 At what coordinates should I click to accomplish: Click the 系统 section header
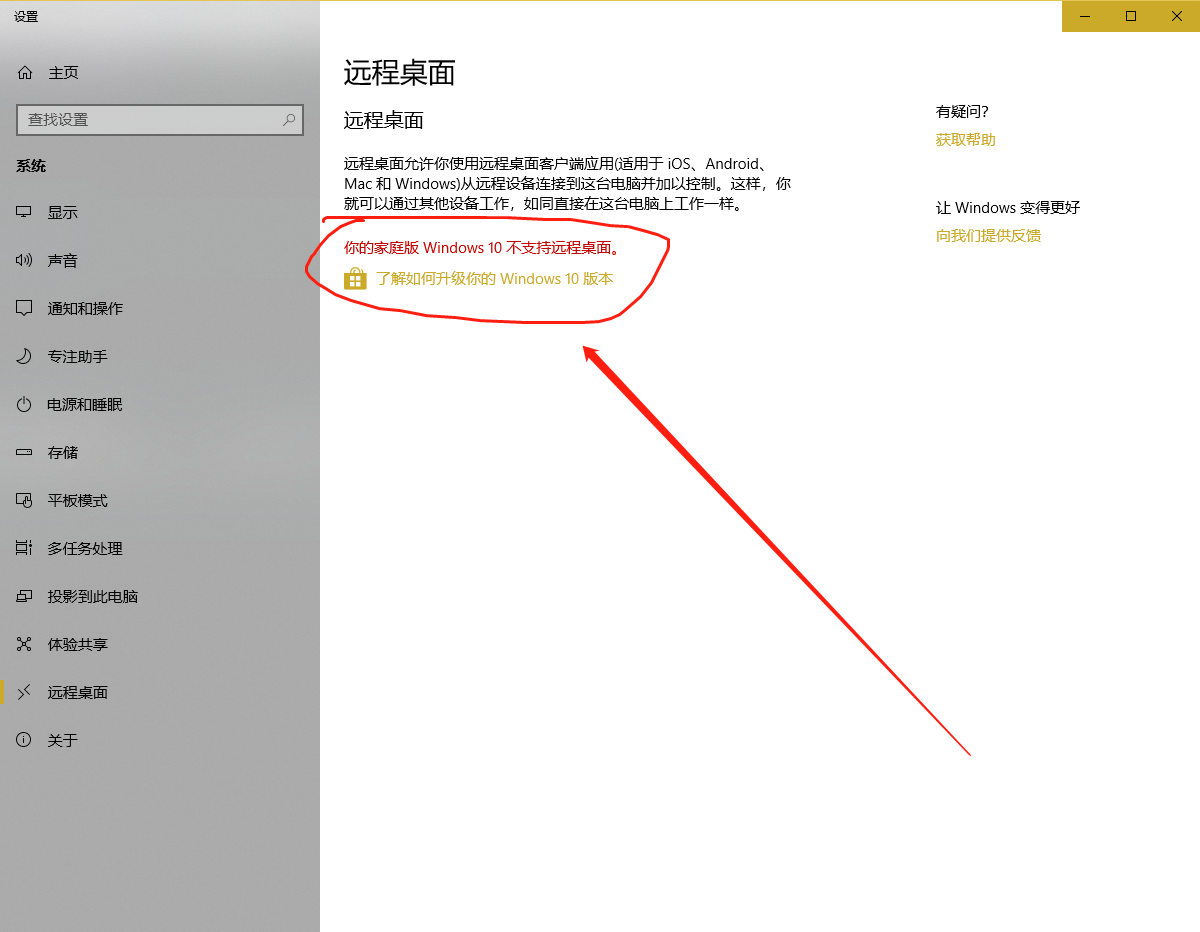click(x=31, y=166)
